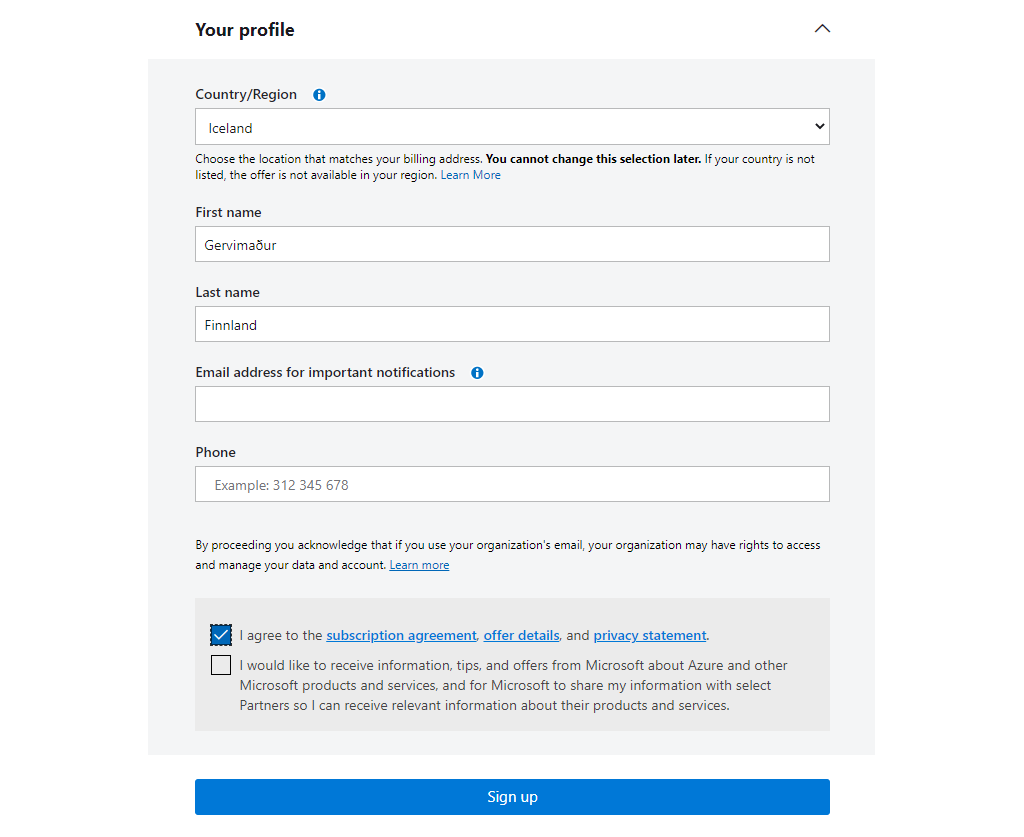Screen dimensions: 1024x837
Task: Uncheck the subscription agreement checkbox
Action: [221, 635]
